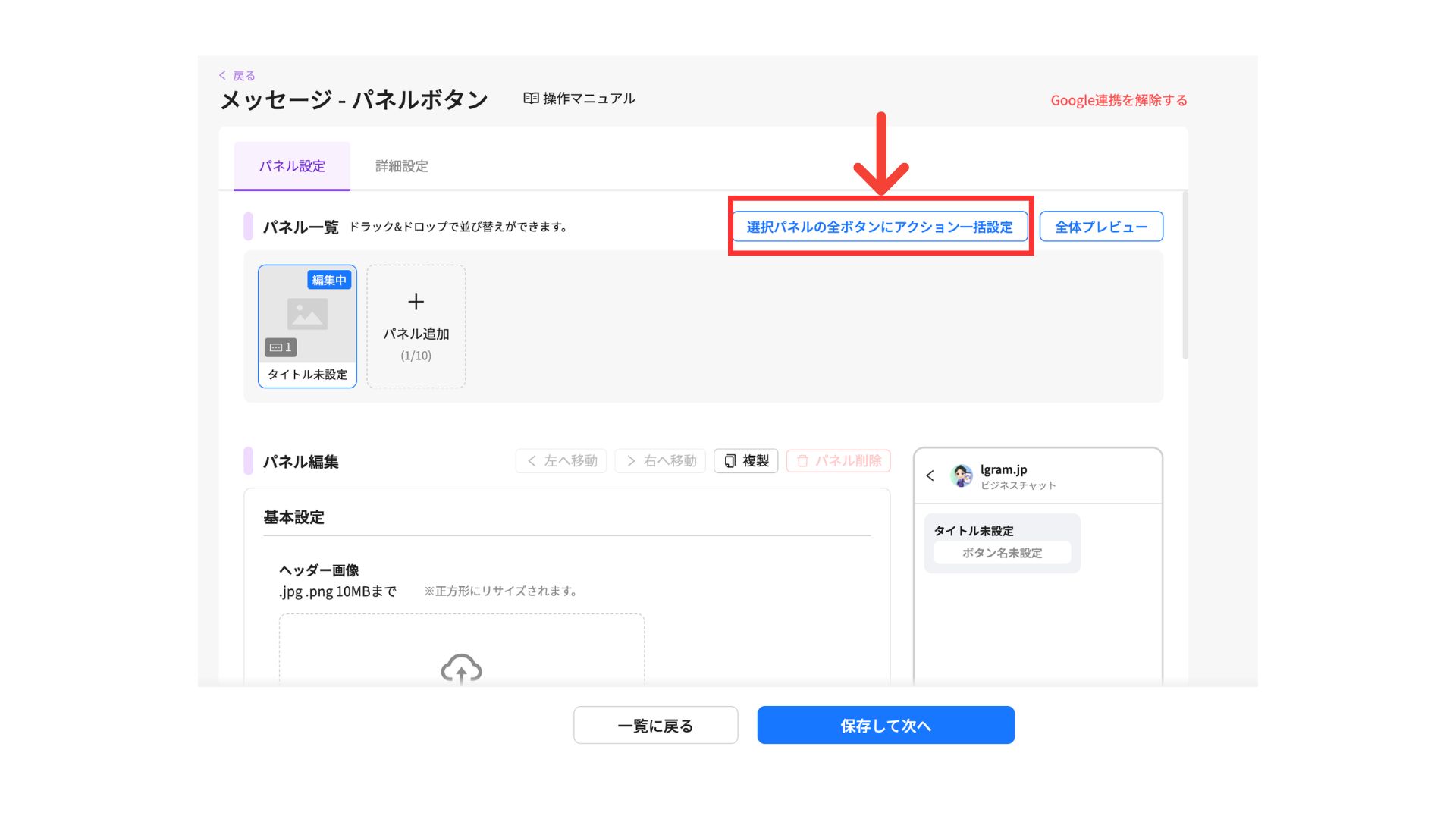Click the back arrow in chat preview

(930, 475)
